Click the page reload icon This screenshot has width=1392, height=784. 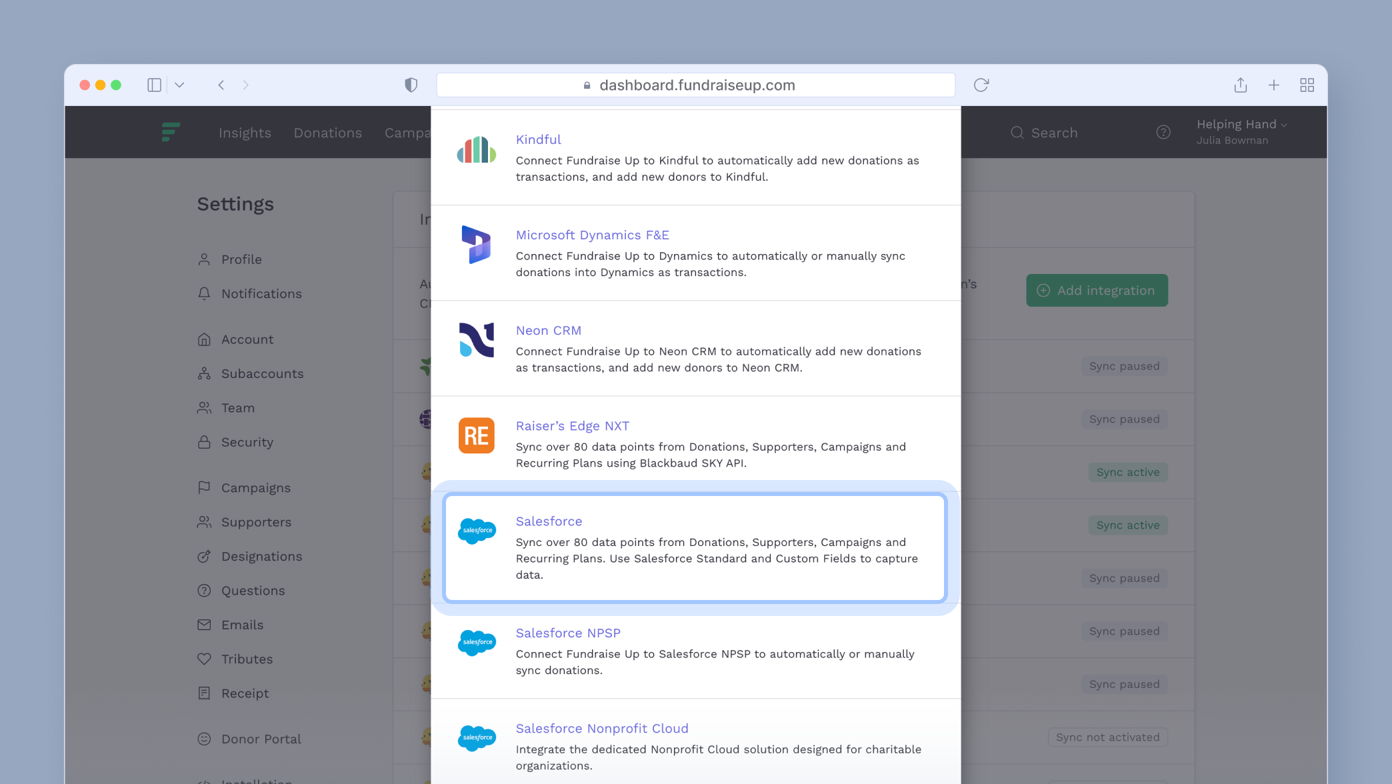click(x=980, y=85)
